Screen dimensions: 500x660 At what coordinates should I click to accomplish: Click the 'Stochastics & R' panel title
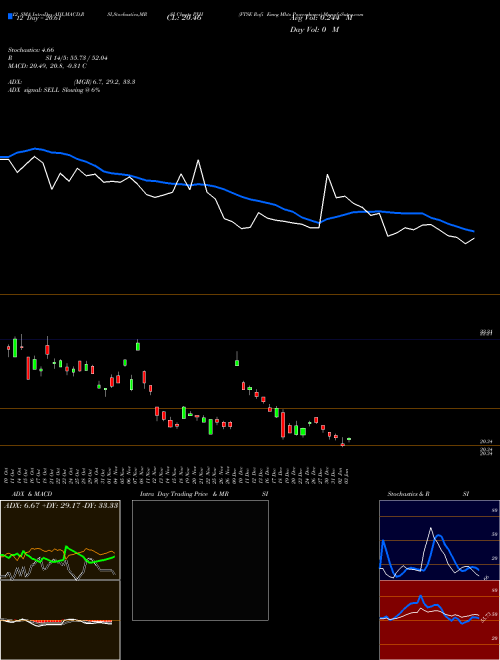tap(408, 494)
